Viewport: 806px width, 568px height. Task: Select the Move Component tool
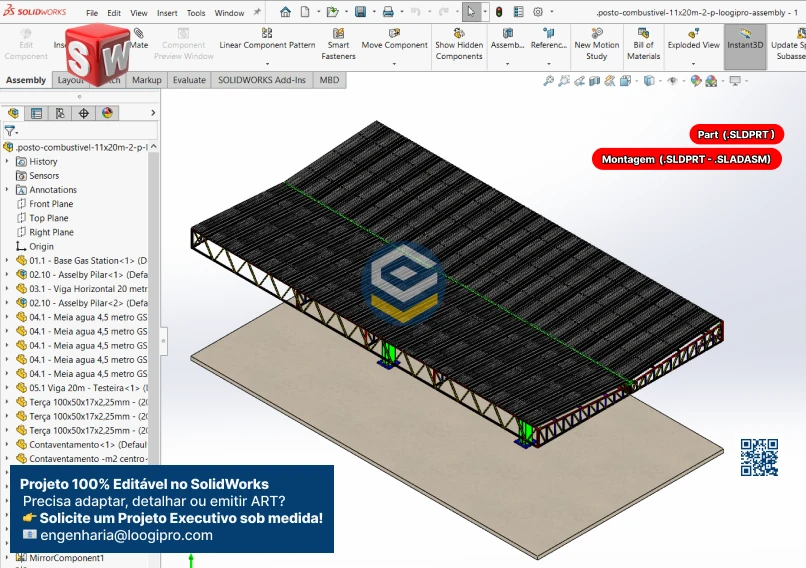[x=394, y=45]
